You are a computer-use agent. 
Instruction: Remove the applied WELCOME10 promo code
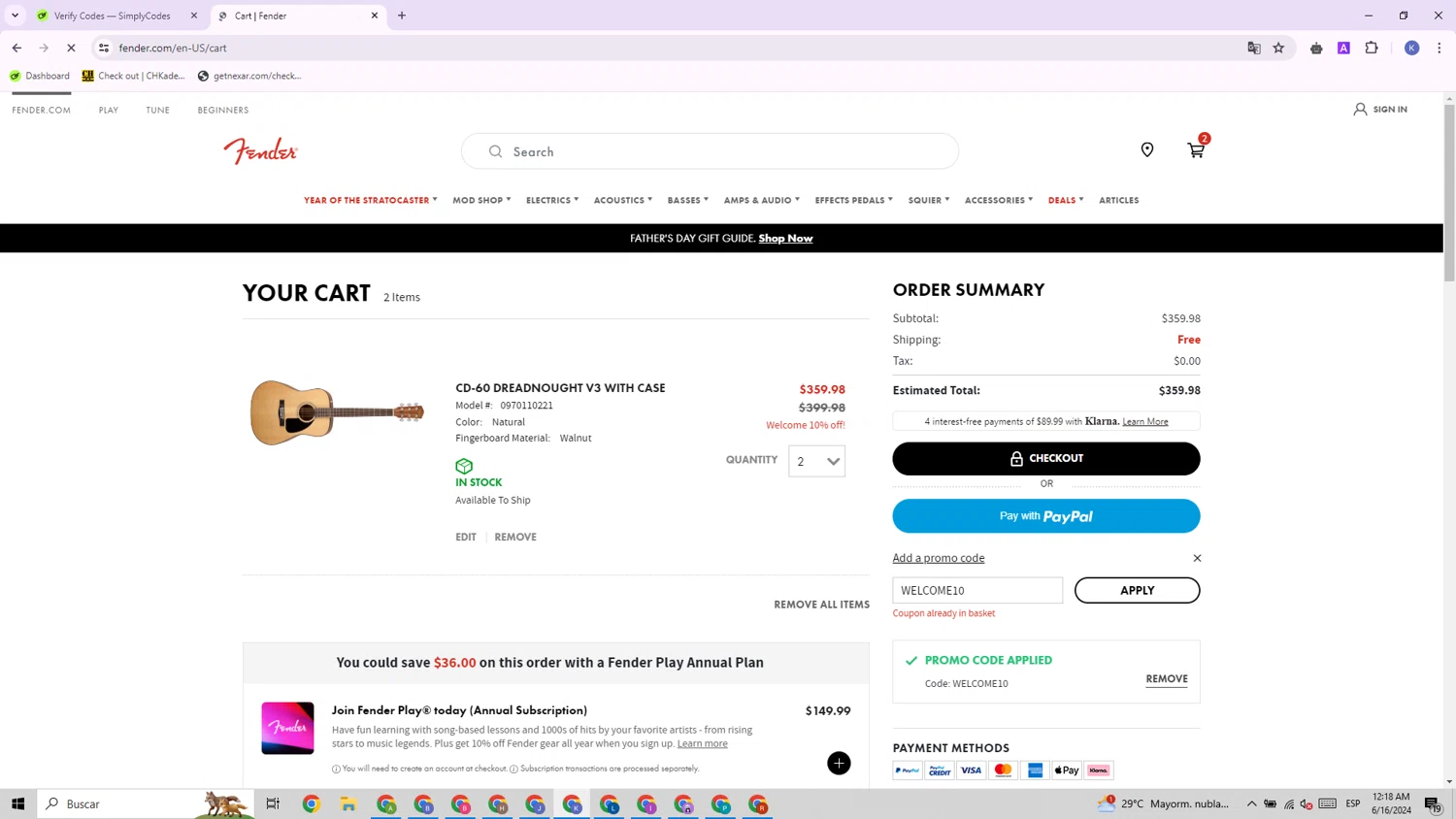tap(1167, 678)
